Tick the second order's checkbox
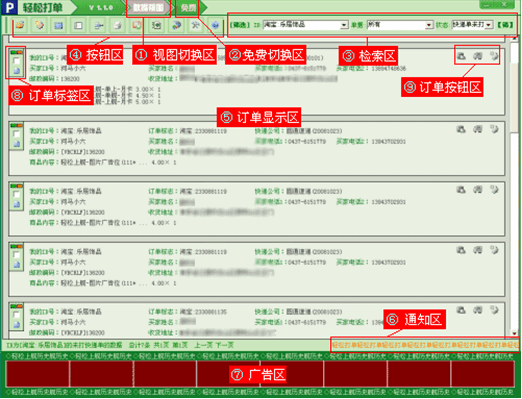 [x=16, y=134]
